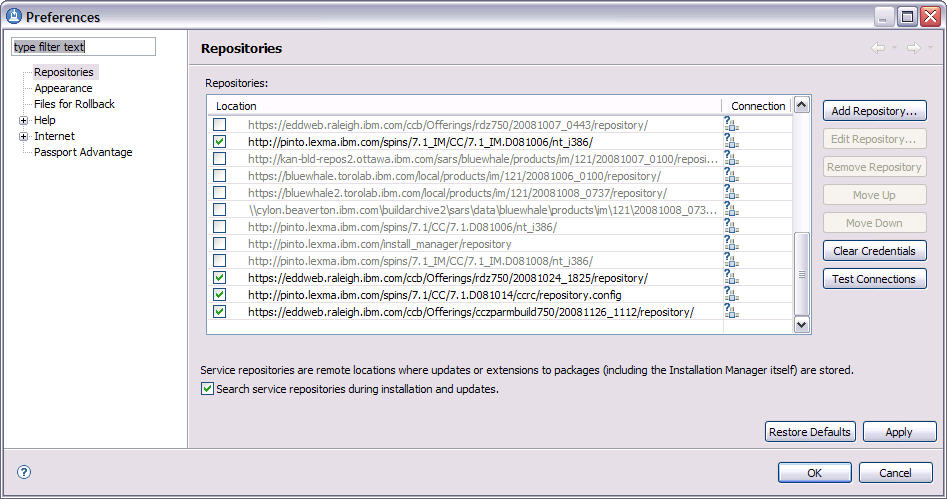Toggle Search service repositories during installation checkbox
Viewport: 947px width, 499px height.
207,388
